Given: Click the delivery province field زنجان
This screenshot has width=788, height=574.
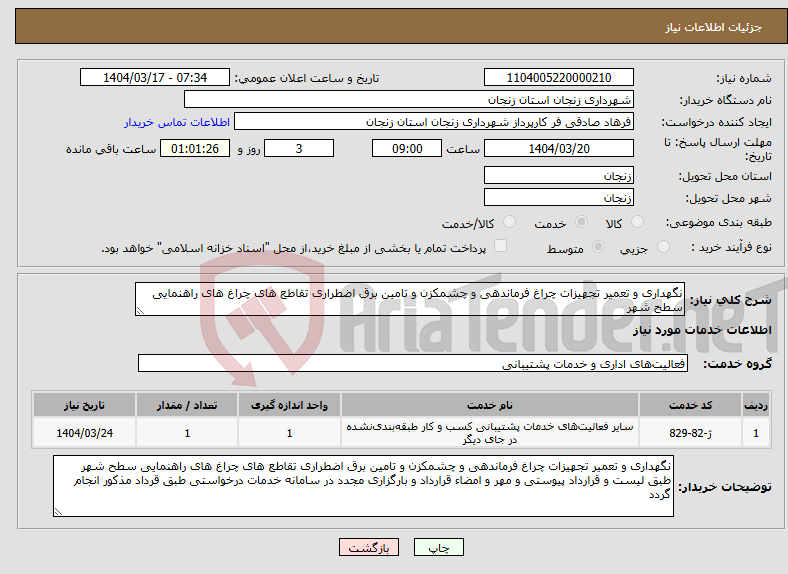Looking at the screenshot, I should [558, 175].
